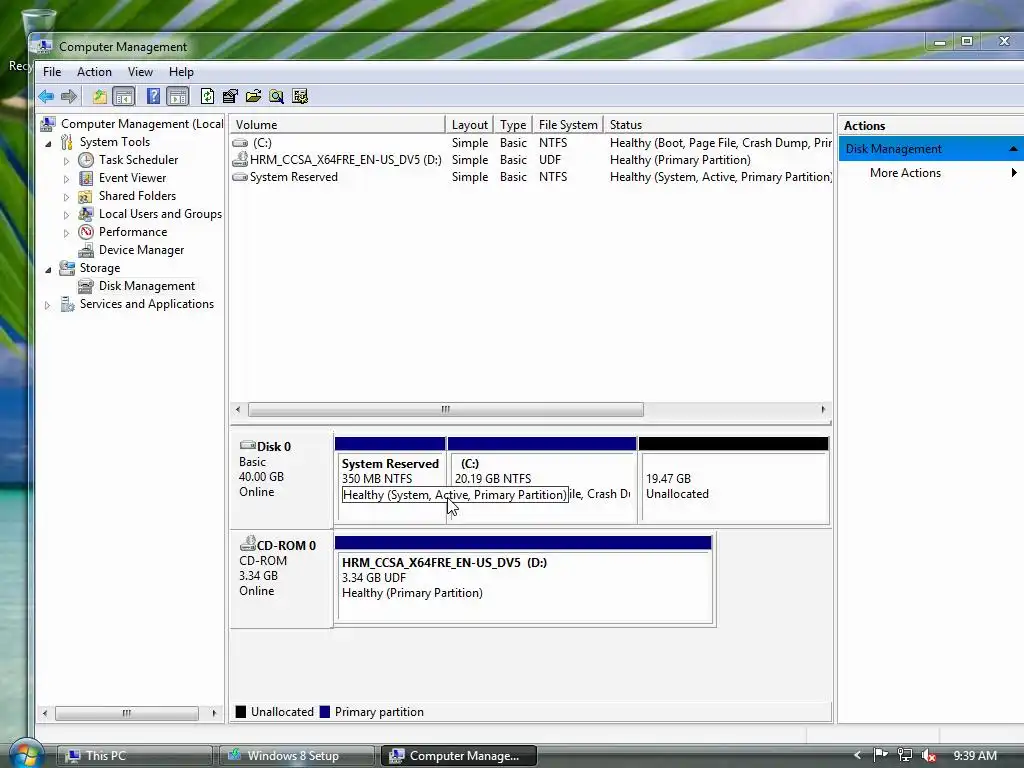Sort by the Layout column header
This screenshot has height=768, width=1024.
(x=469, y=125)
